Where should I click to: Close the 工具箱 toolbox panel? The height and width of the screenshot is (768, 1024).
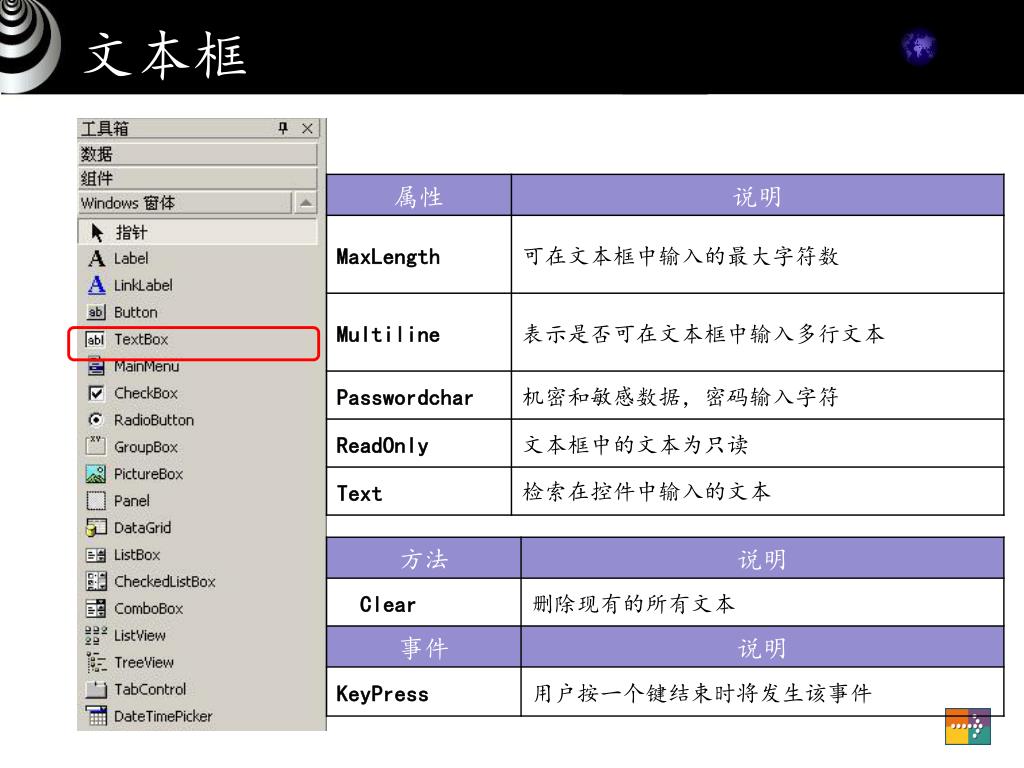point(307,129)
